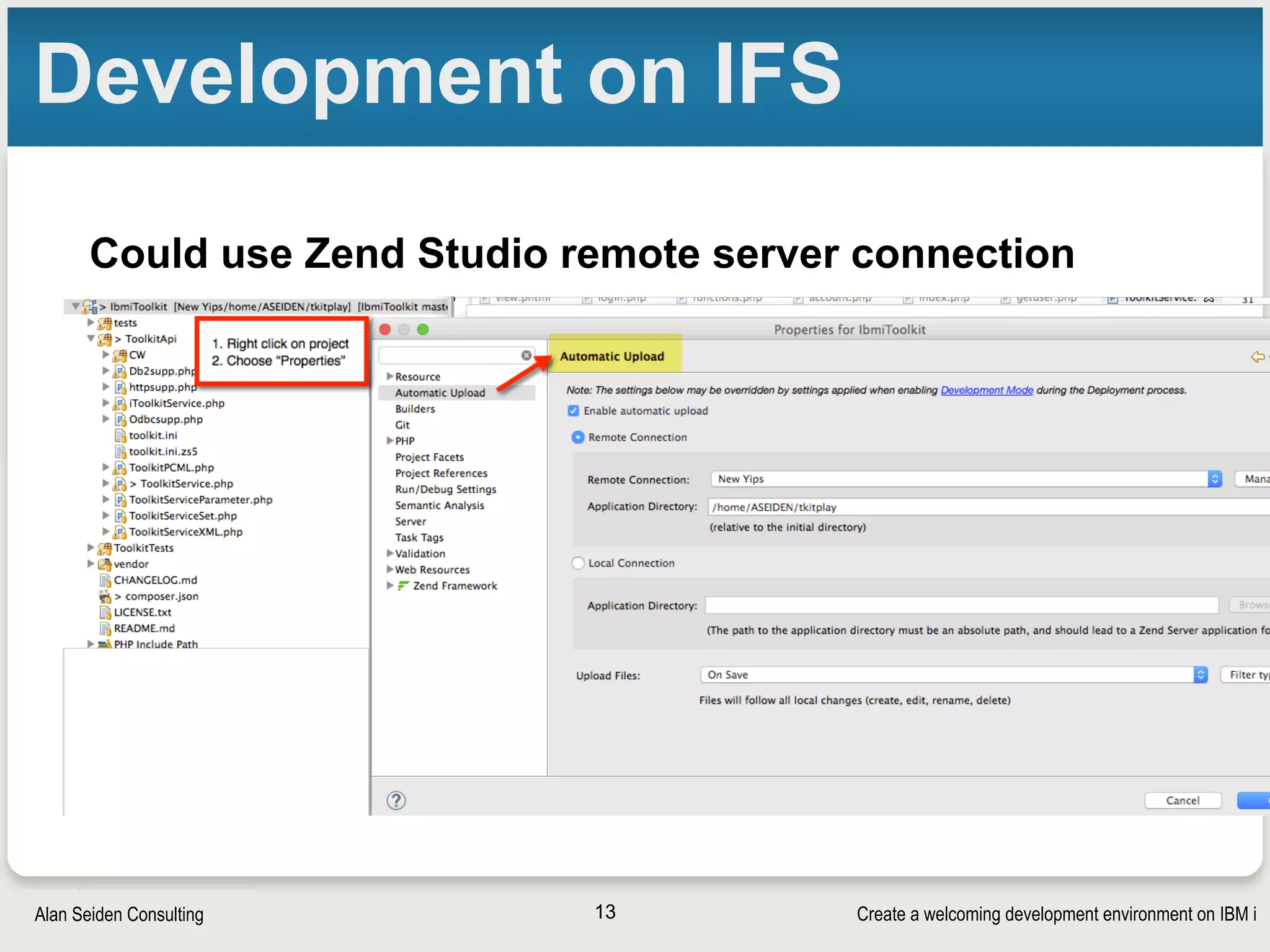The width and height of the screenshot is (1270, 952).
Task: Click the back arrow in Automatic Upload header
Action: point(1258,356)
